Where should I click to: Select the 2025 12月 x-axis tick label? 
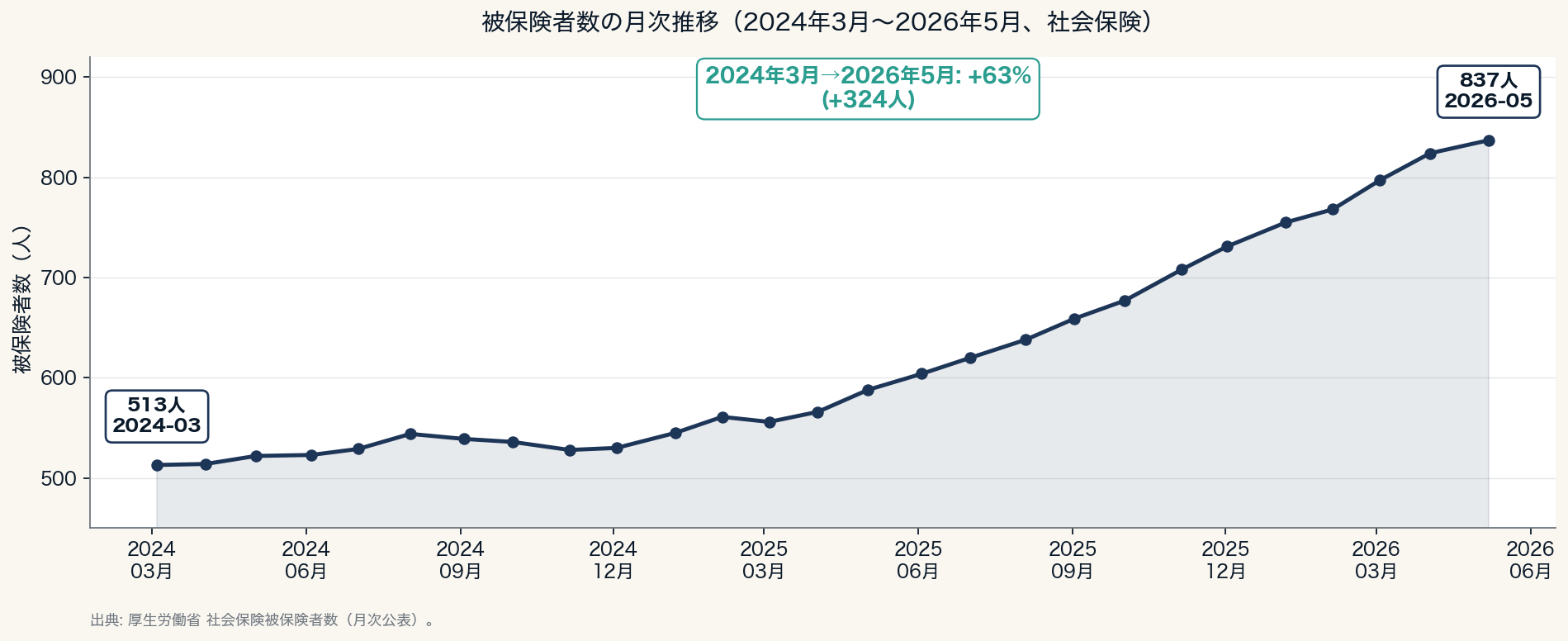(x=1225, y=560)
